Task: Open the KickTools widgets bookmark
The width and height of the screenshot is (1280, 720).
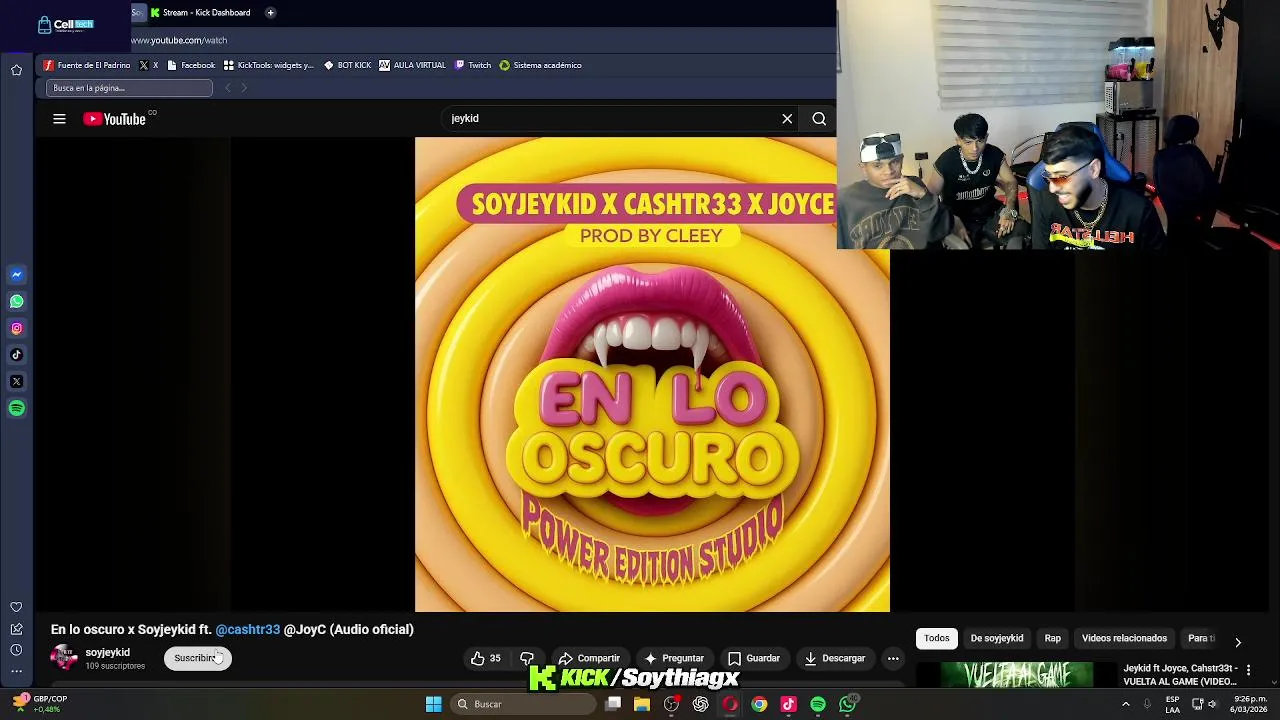Action: click(x=269, y=65)
